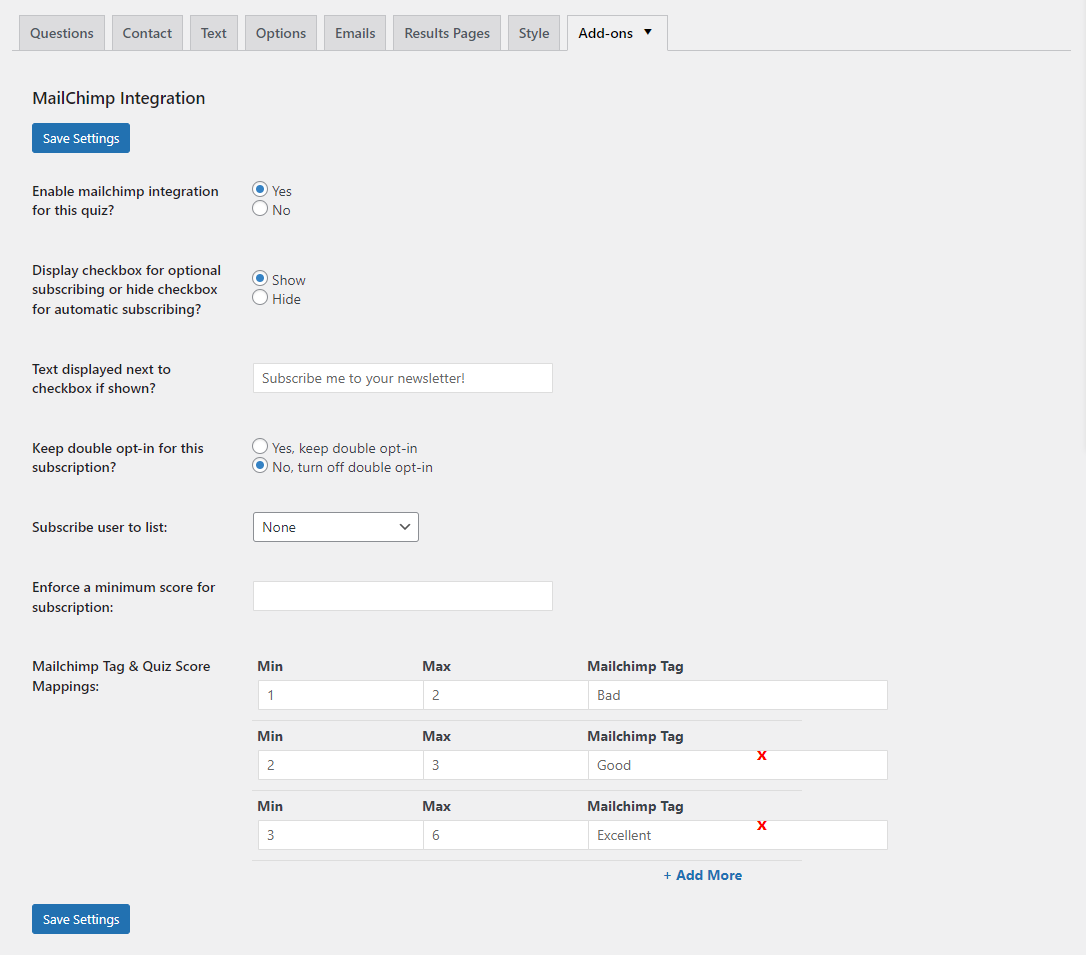Select Yes to enable mailchimp integration
This screenshot has height=955, width=1086.
coord(260,189)
